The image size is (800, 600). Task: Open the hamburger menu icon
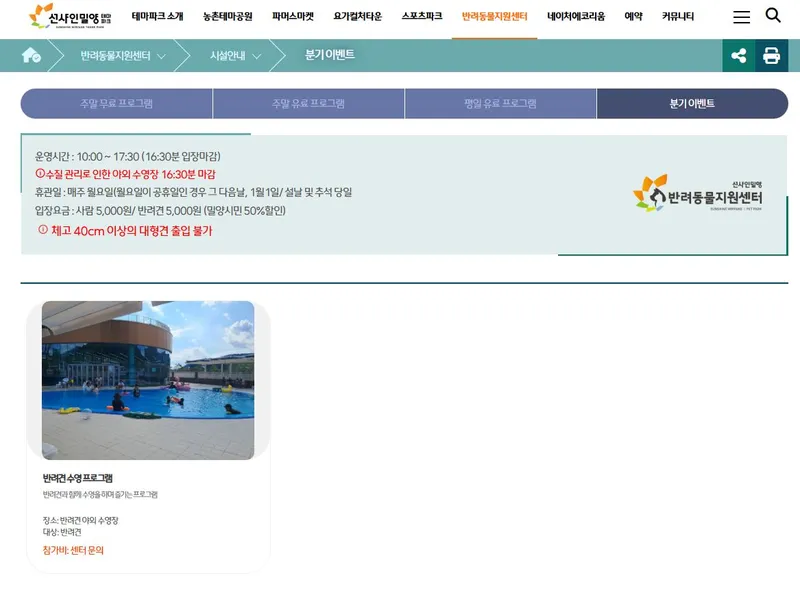click(x=741, y=17)
